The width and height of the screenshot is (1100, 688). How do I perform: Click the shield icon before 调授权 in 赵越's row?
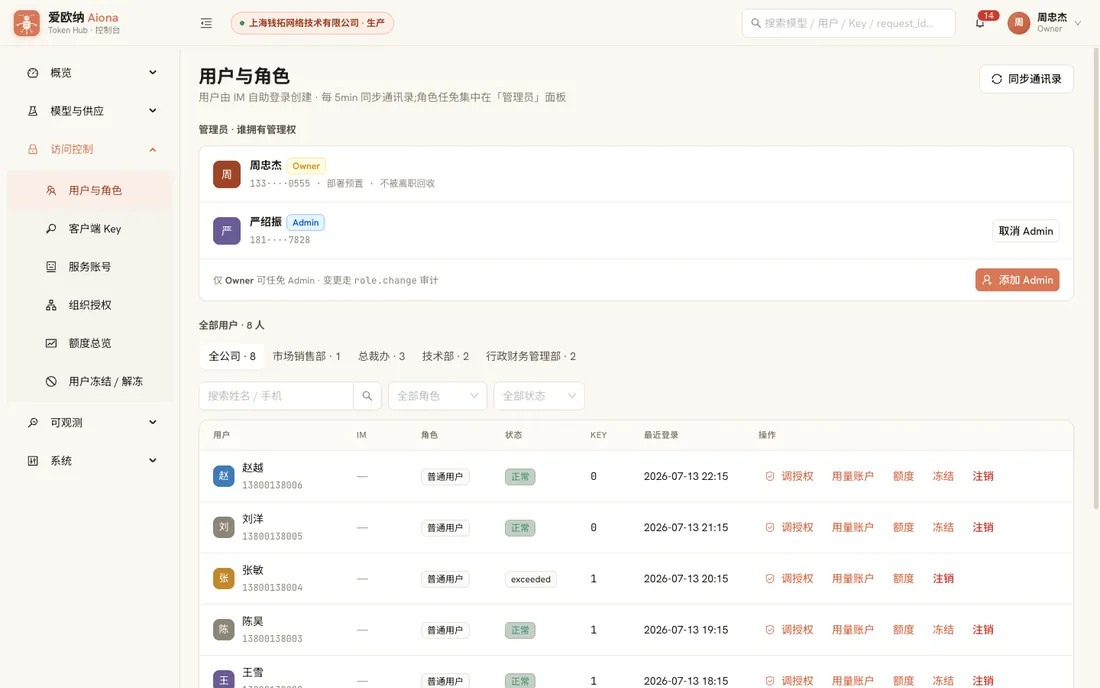770,476
